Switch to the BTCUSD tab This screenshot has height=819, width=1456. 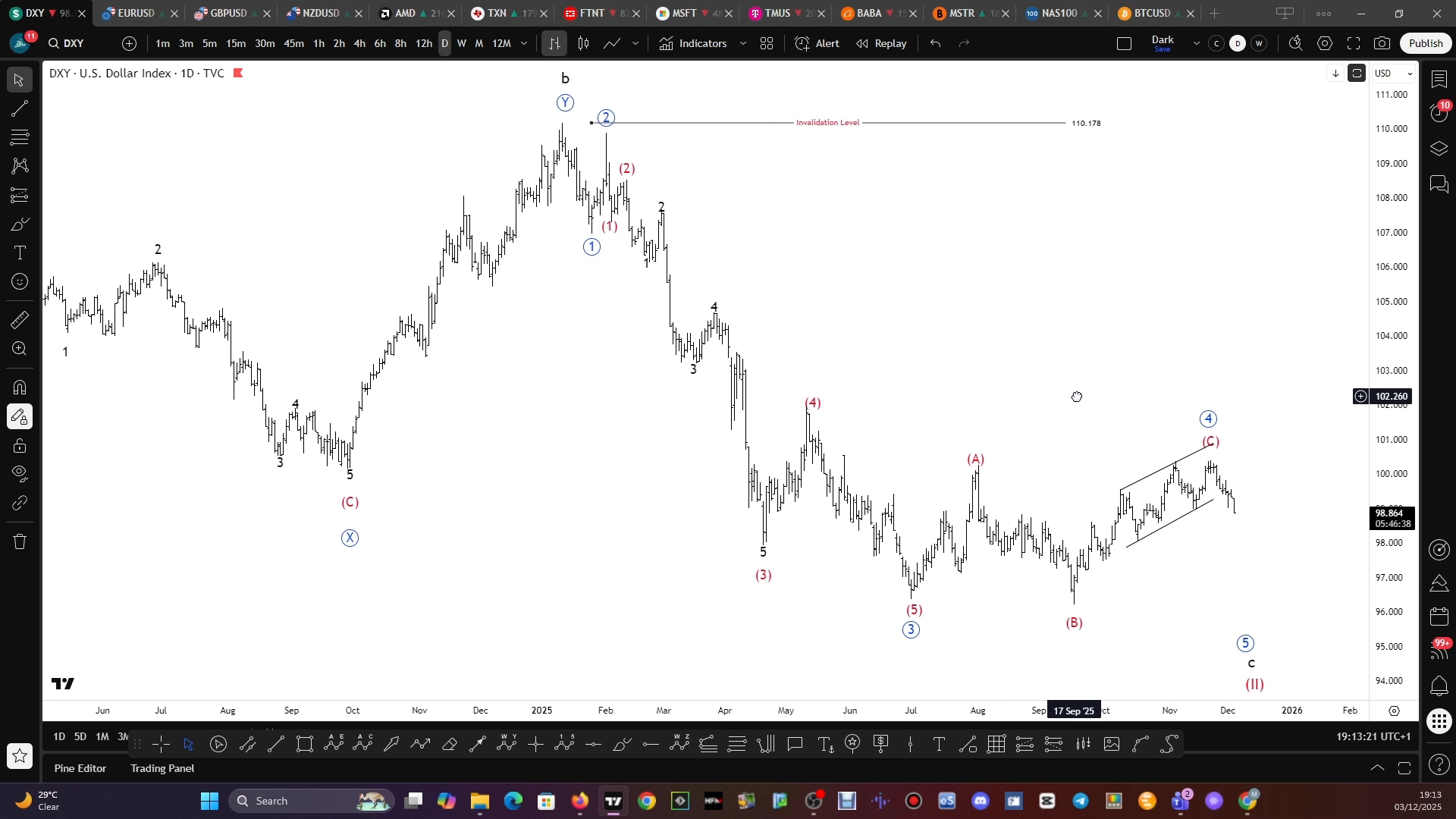click(x=1153, y=13)
